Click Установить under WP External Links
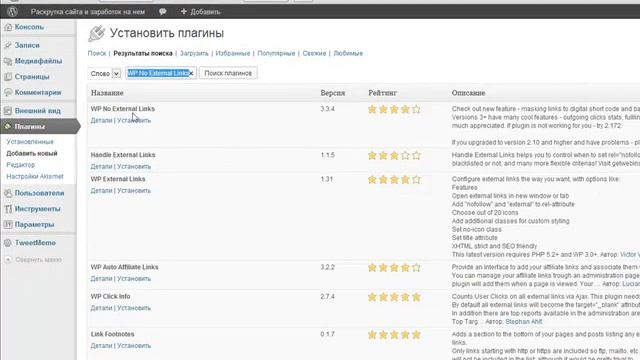Image resolution: width=640 pixels, height=360 pixels. tap(134, 191)
